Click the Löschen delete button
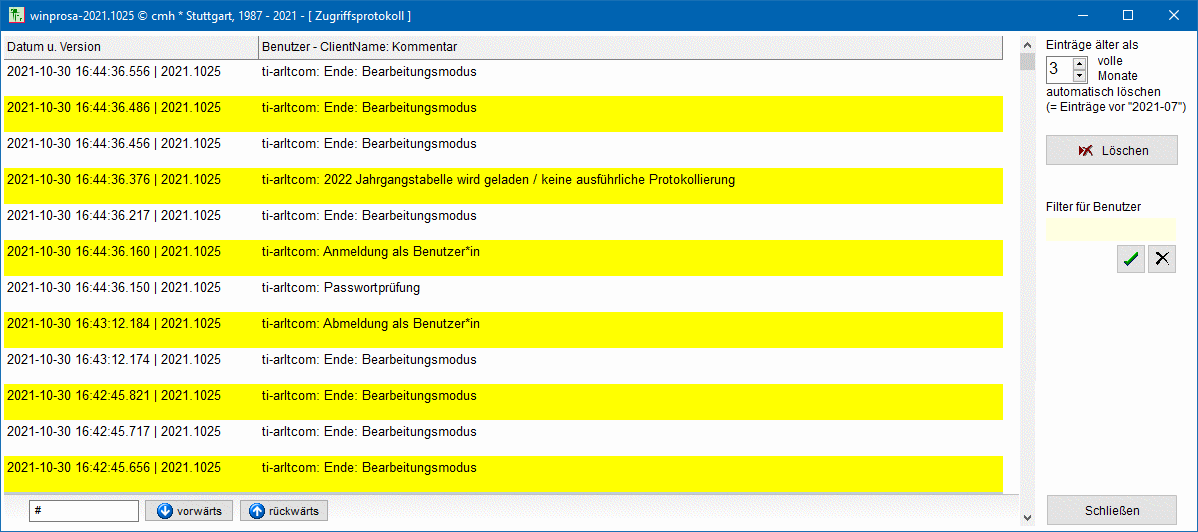1198x532 pixels. (1111, 150)
